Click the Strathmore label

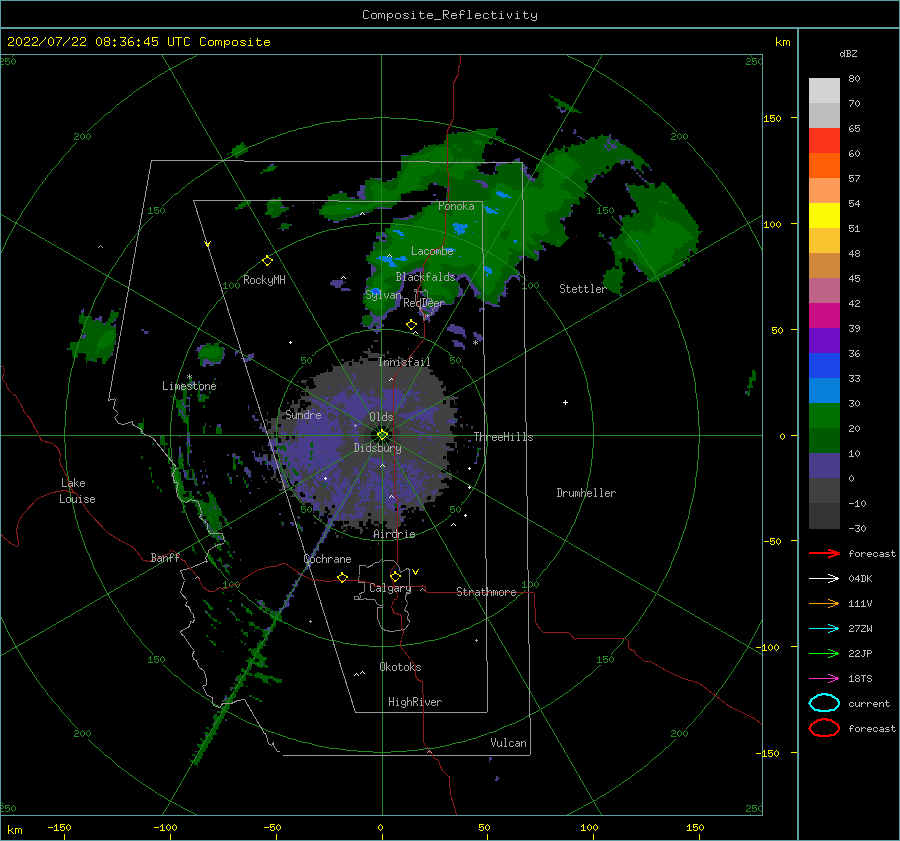pos(486,592)
